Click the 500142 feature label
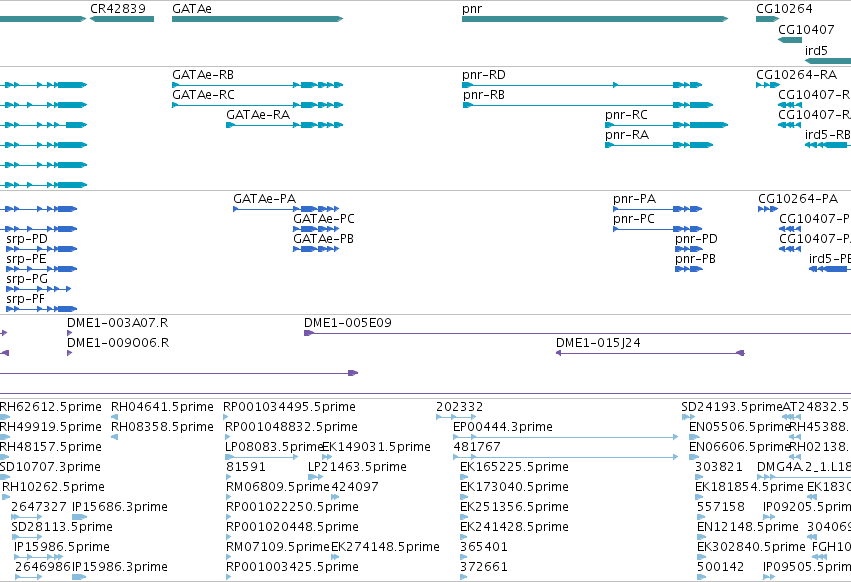851x582 pixels. [720, 567]
